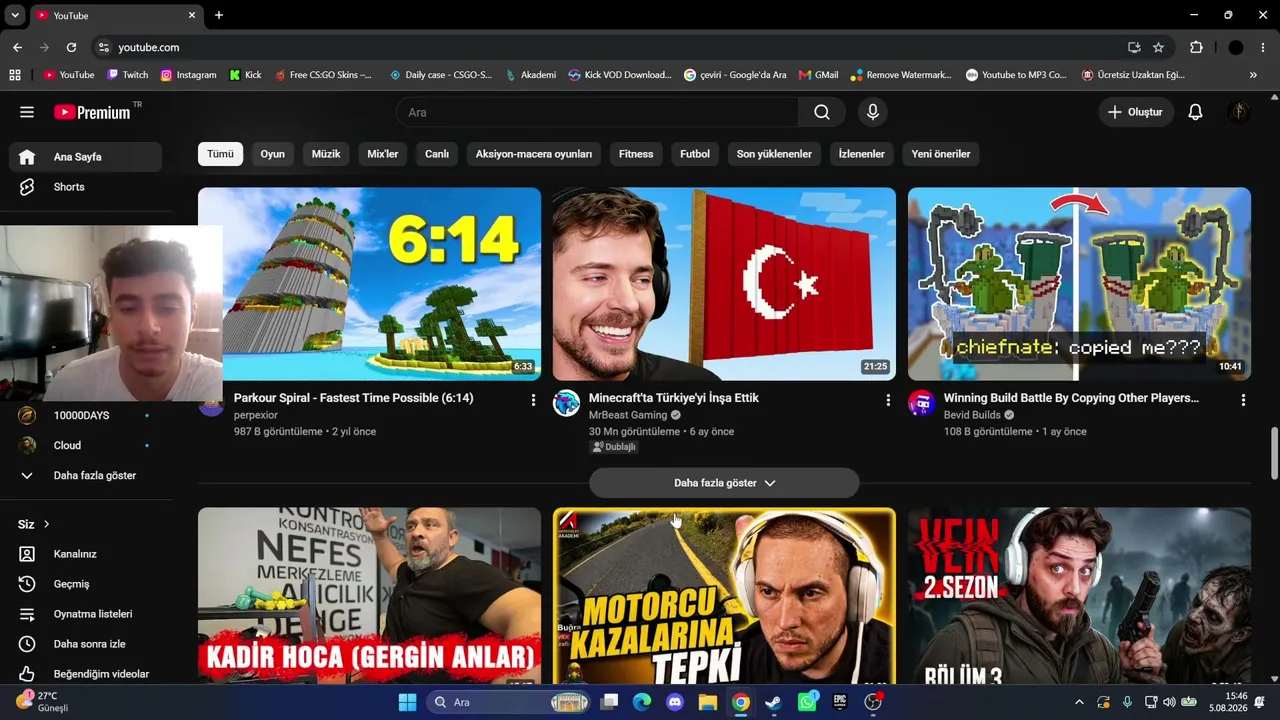Select the 'Oyun' filter chip
Screen dimensions: 1280x720
pos(273,154)
